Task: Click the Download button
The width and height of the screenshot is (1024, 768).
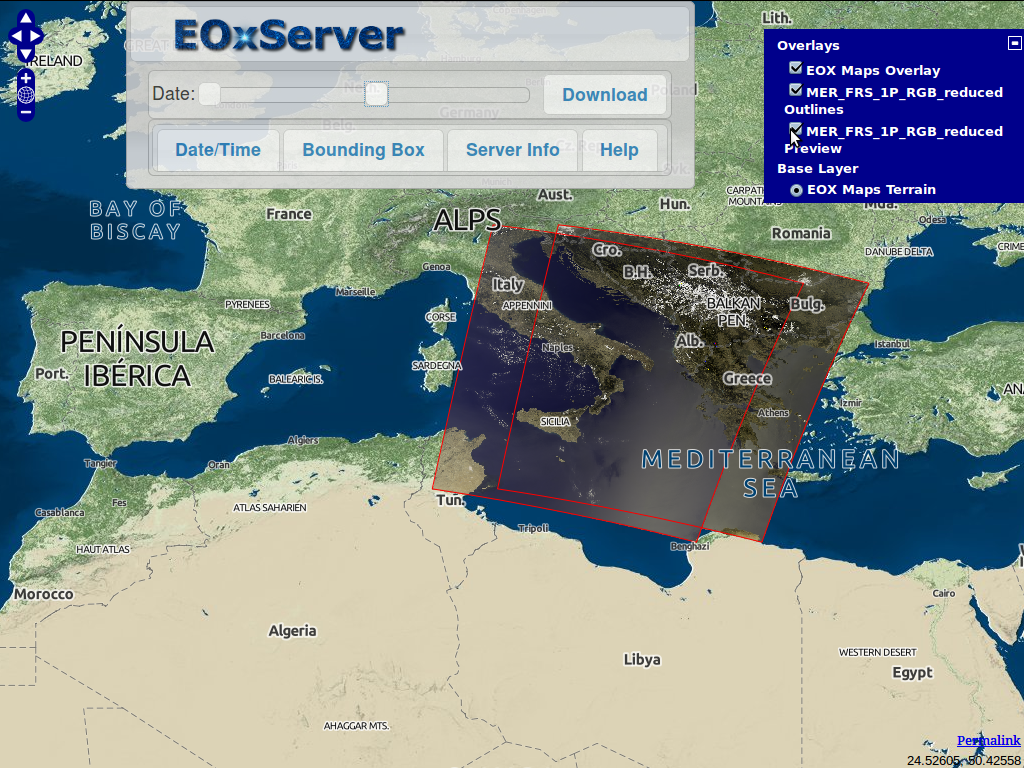Action: [x=605, y=95]
